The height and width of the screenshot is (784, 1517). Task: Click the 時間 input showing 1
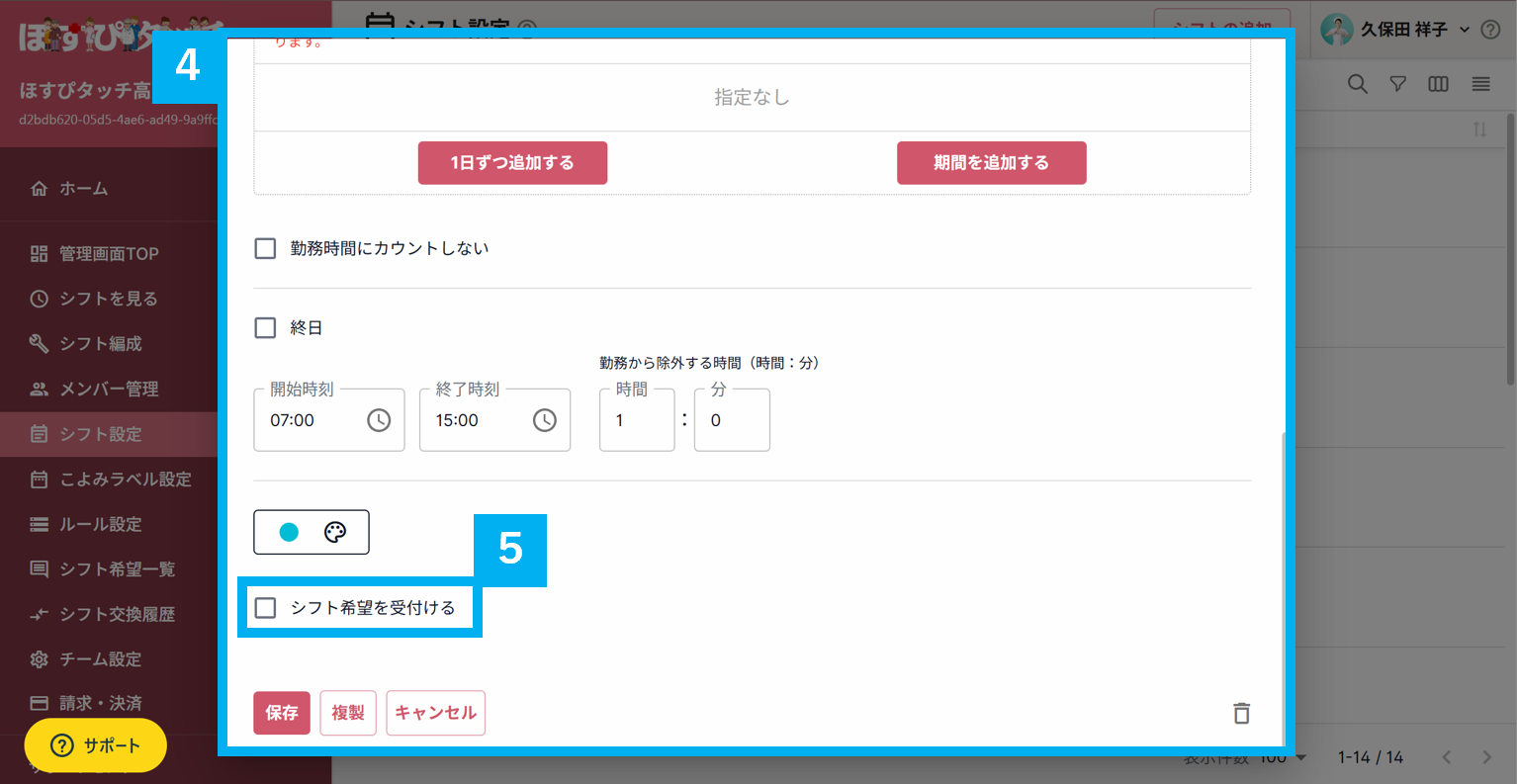[x=636, y=420]
